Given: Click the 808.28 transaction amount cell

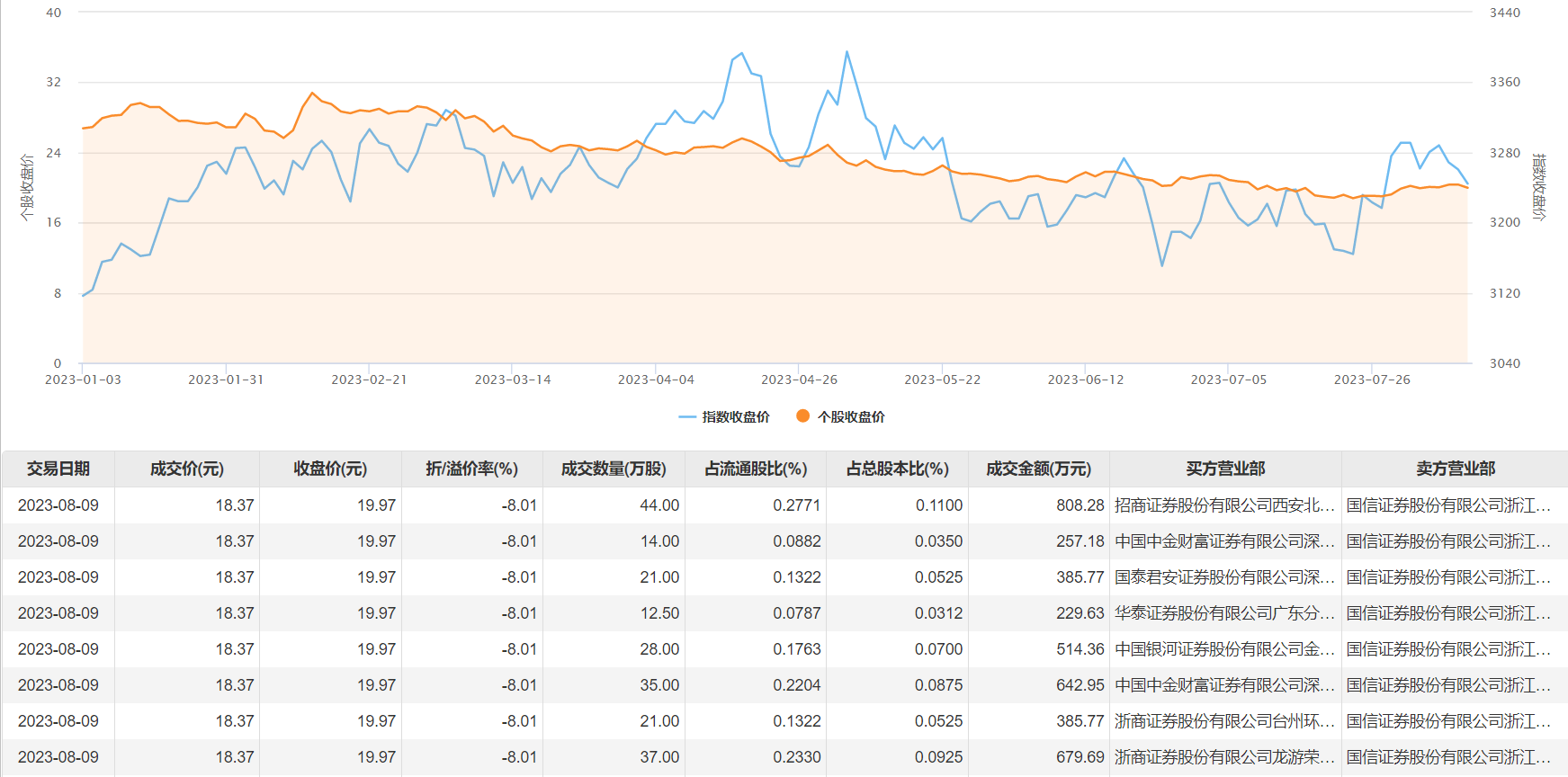Looking at the screenshot, I should 1080,505.
